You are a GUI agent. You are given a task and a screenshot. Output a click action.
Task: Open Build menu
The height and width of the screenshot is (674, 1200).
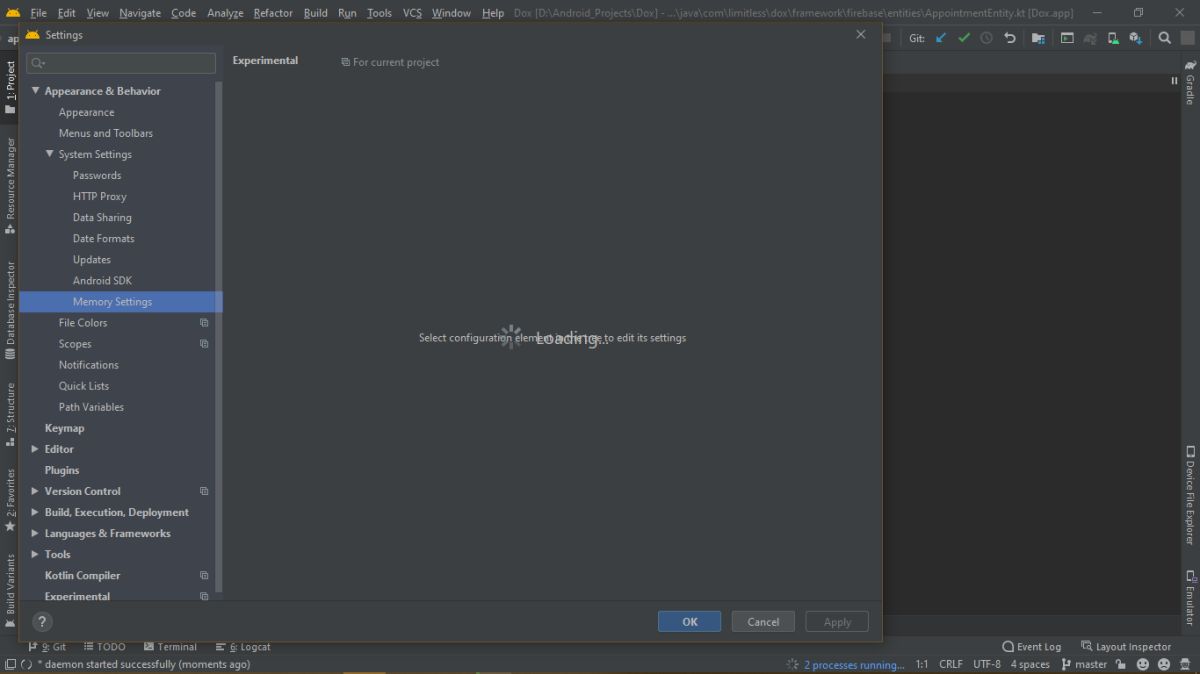tap(316, 13)
